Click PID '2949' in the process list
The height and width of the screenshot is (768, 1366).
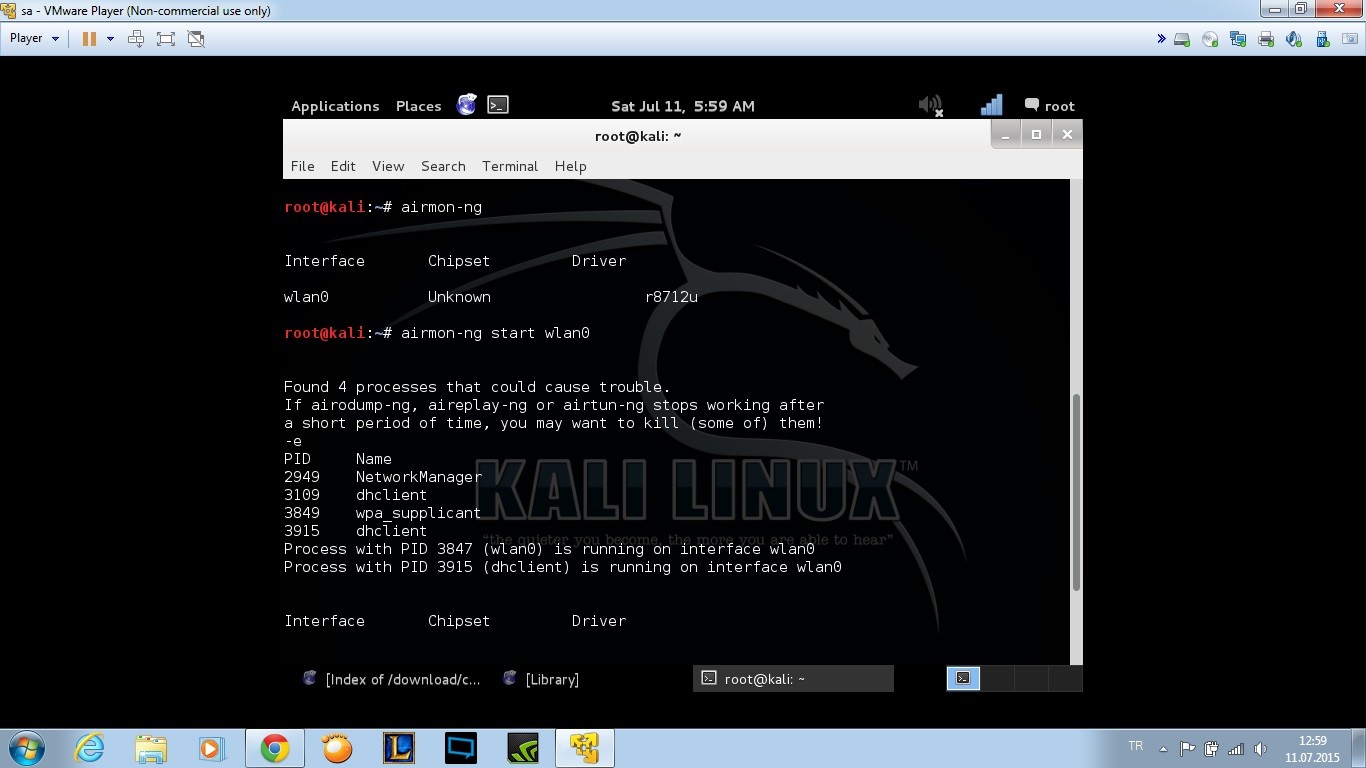click(x=302, y=477)
